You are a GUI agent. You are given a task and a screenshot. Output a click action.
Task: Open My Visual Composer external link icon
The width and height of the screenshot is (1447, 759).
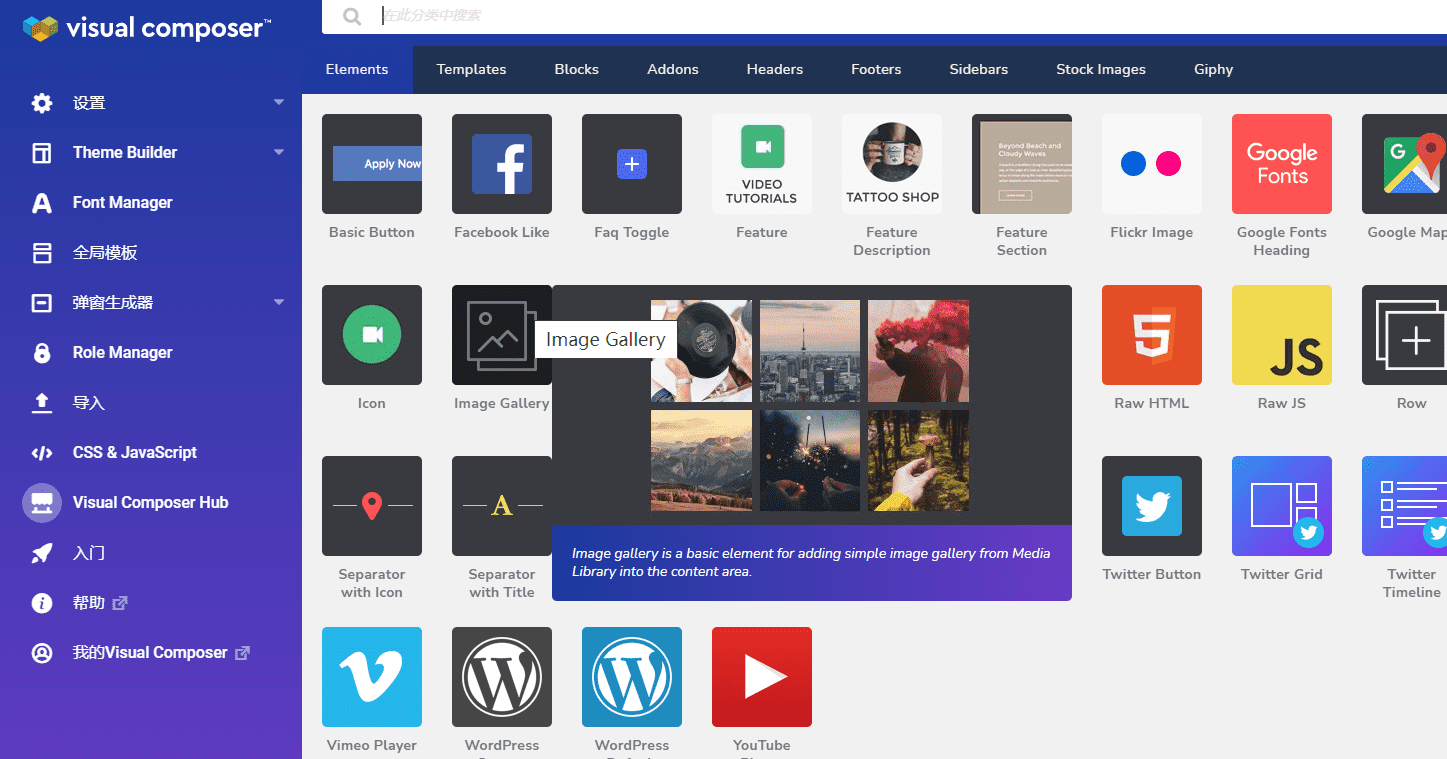242,653
